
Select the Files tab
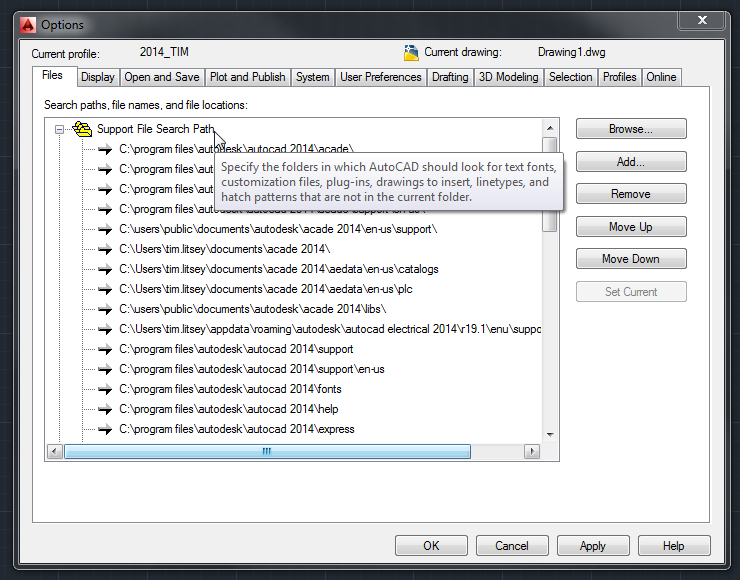(x=52, y=75)
